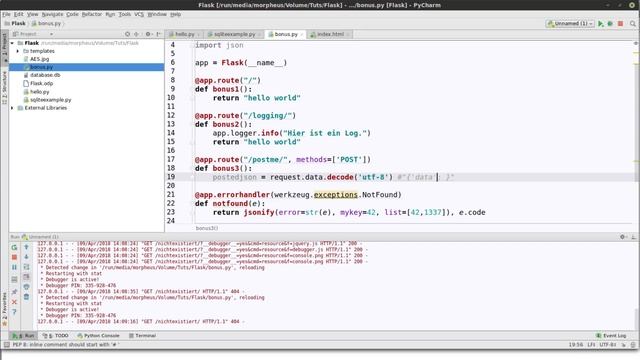This screenshot has width=640, height=360.
Task: Switch to sqliteexample.py editor tab
Action: (234, 34)
